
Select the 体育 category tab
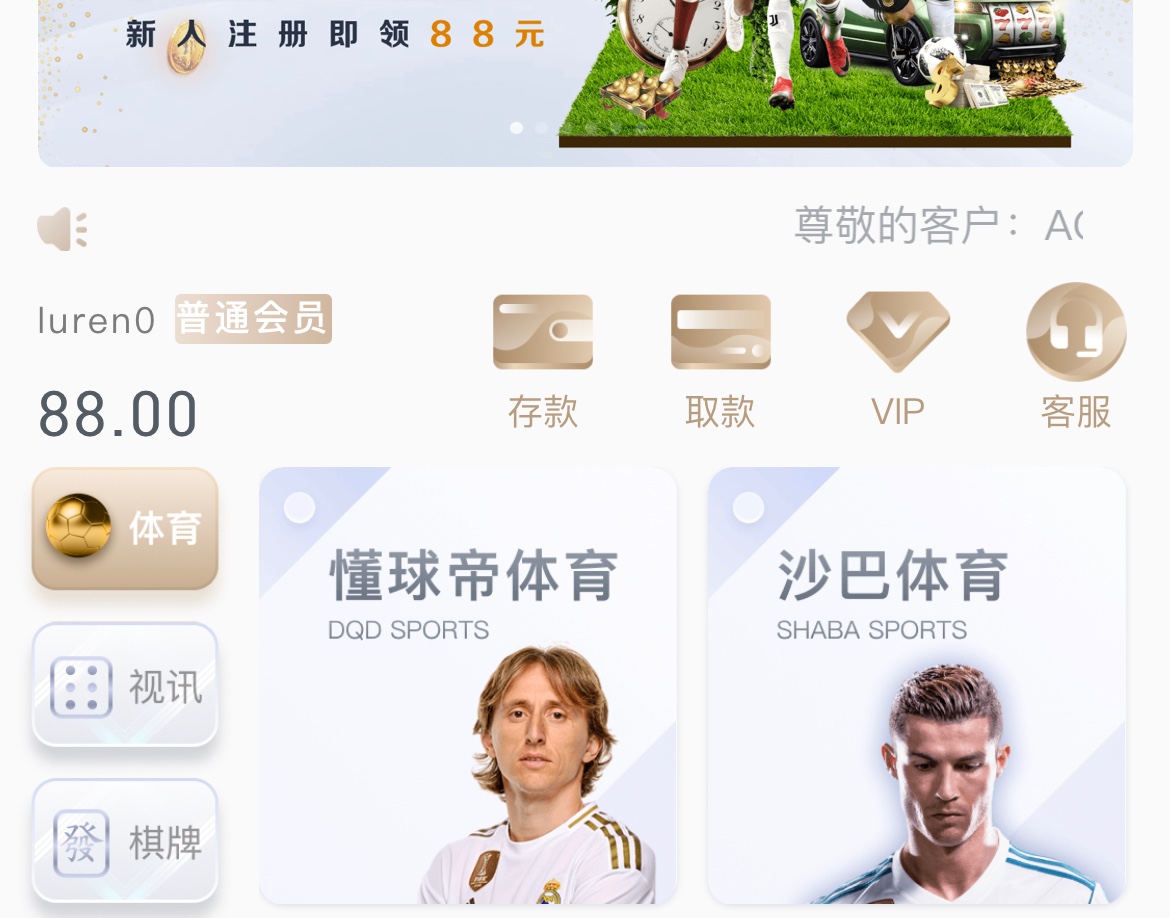125,528
